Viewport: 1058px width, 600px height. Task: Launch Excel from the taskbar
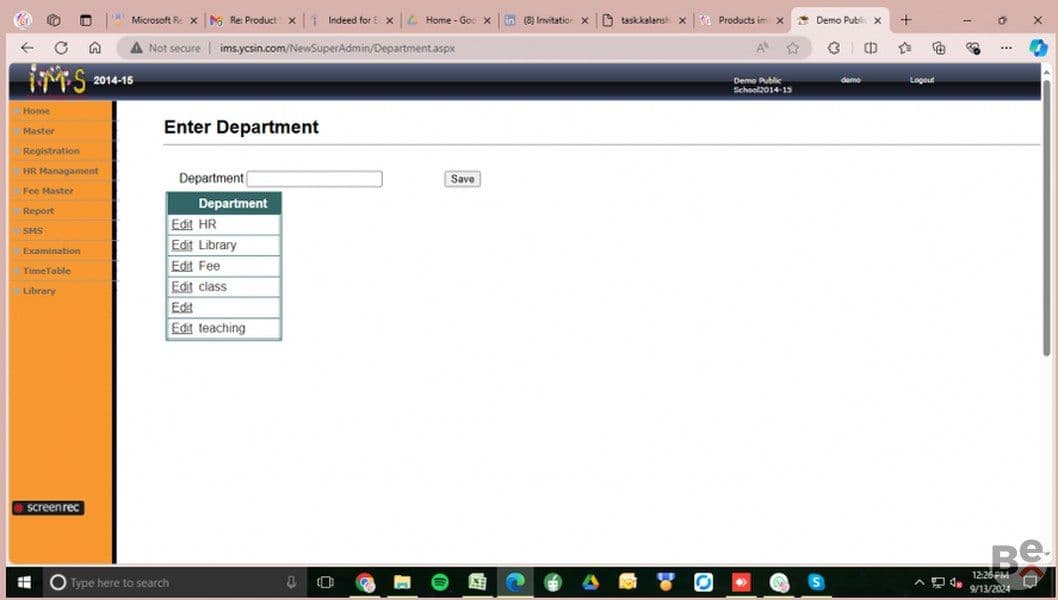(x=478, y=582)
